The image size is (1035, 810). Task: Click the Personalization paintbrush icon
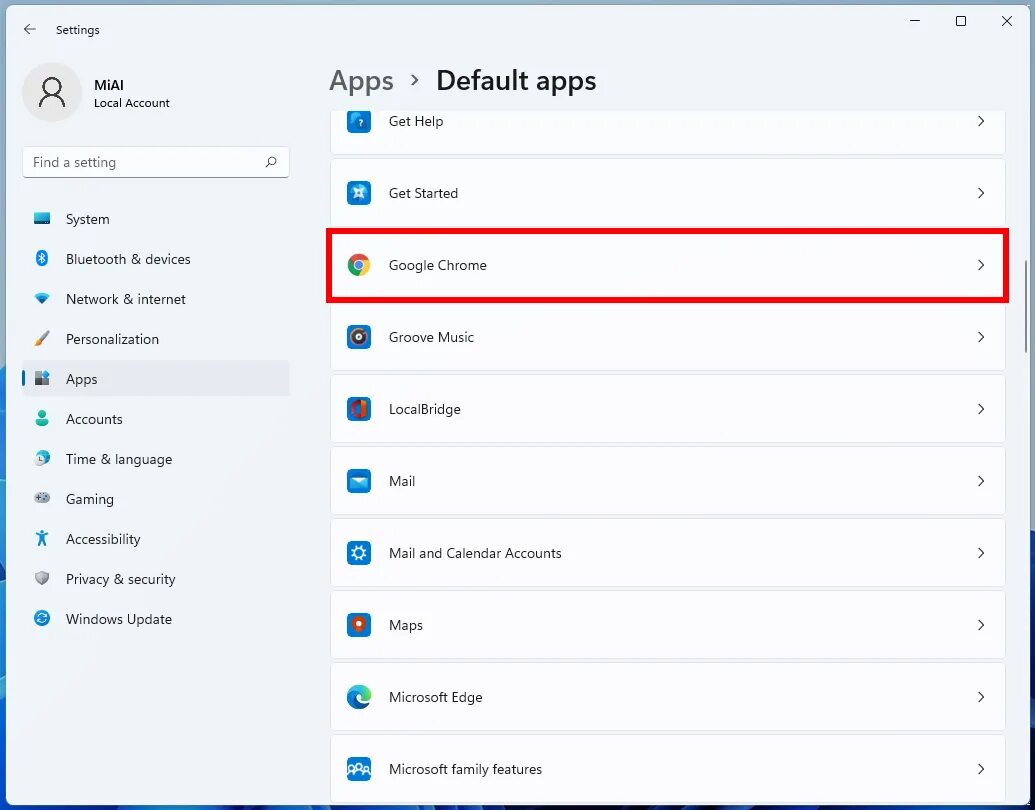click(42, 339)
